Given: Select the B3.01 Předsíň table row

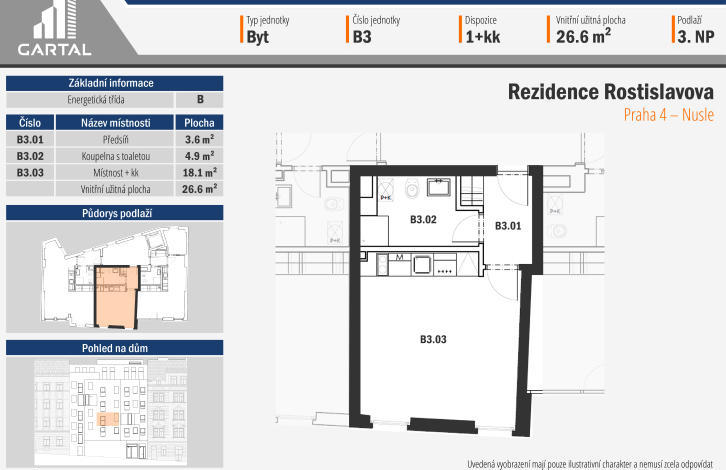Looking at the screenshot, I should click(x=116, y=140).
